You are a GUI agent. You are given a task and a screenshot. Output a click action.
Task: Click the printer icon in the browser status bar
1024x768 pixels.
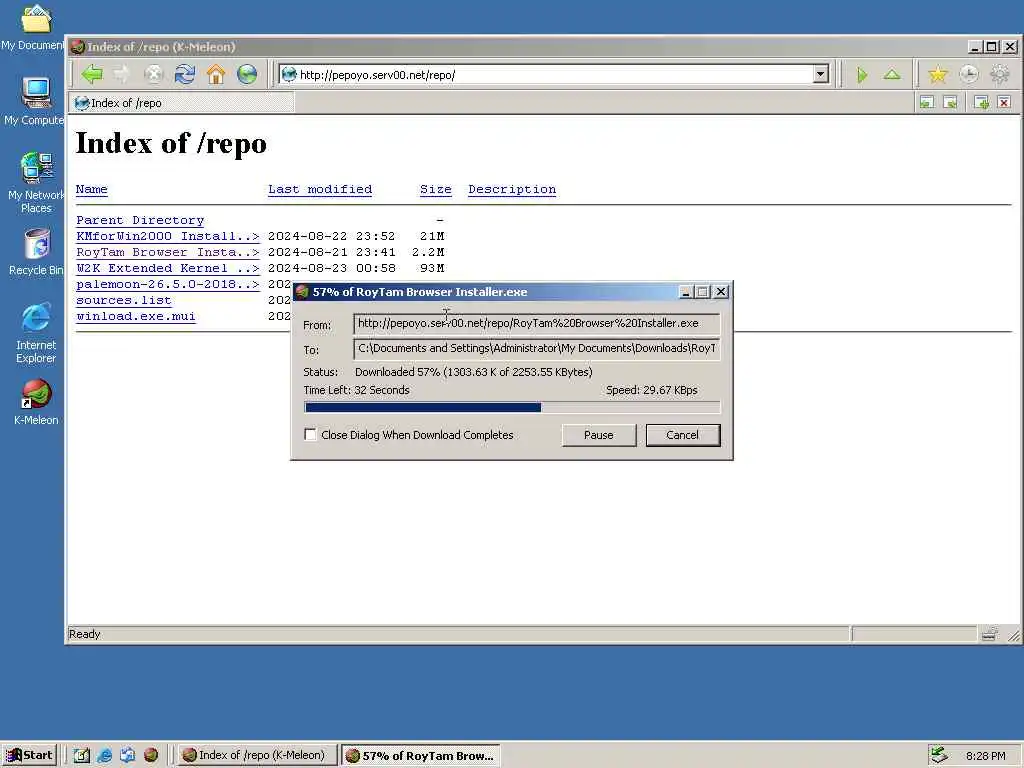click(989, 633)
